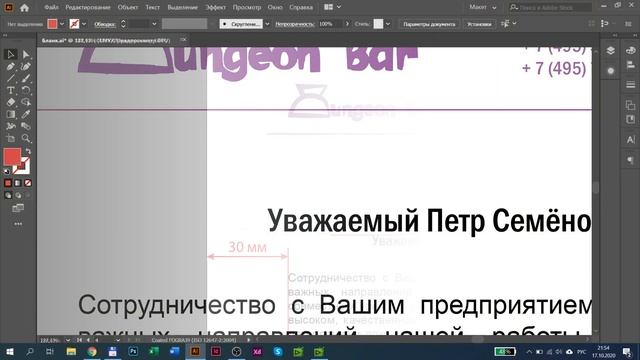
Task: Enable Draw Behind mode
Action: (x=18, y=196)
